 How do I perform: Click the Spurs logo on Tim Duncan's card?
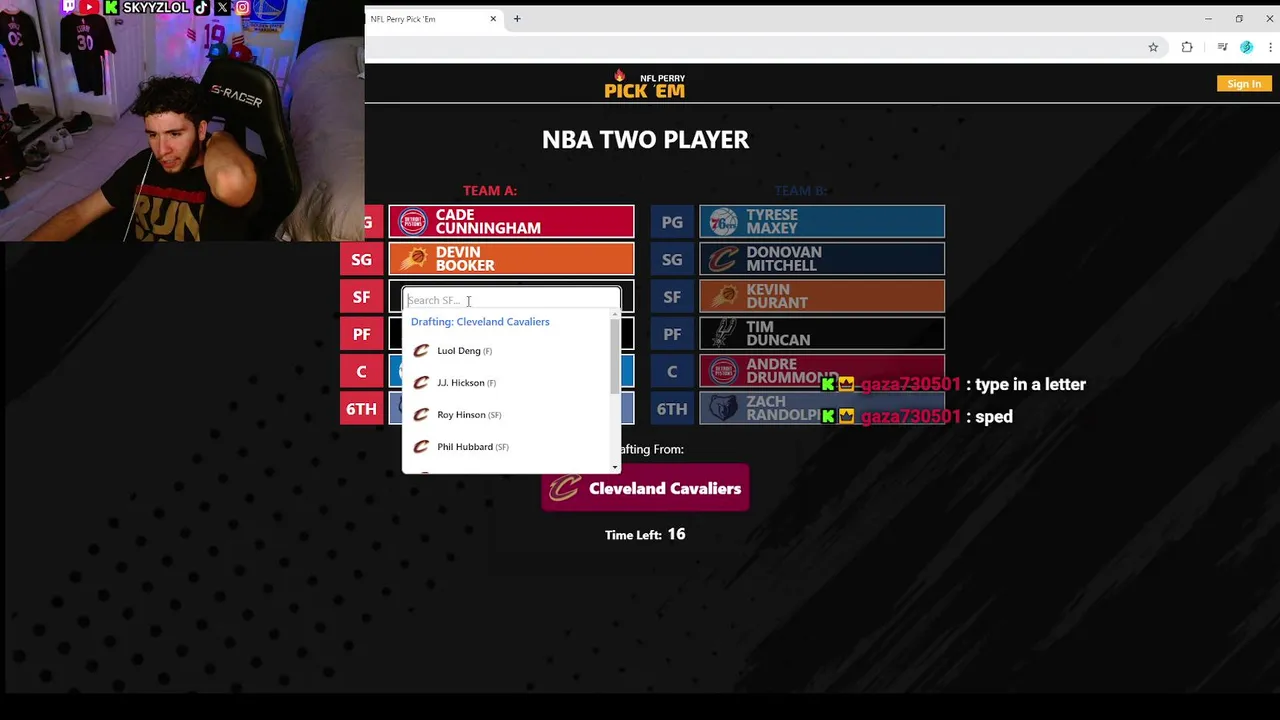click(723, 334)
